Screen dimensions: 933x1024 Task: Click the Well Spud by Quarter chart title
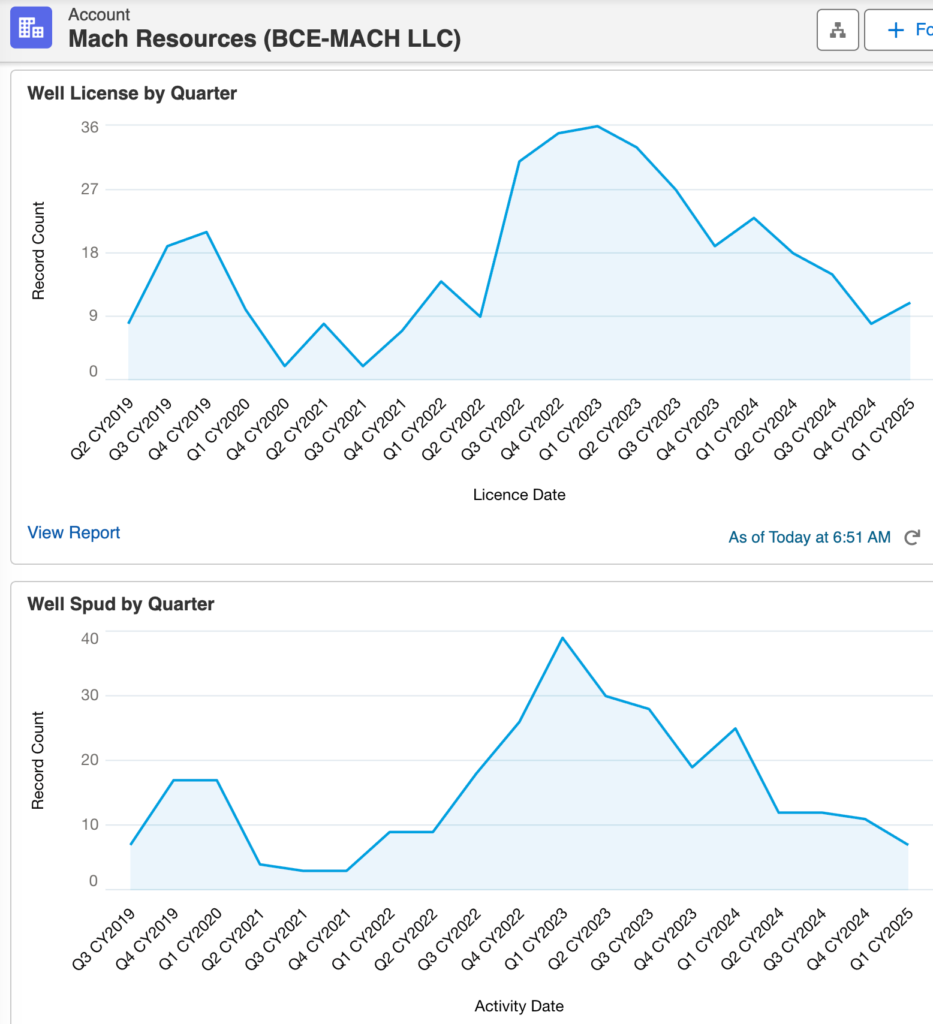click(121, 604)
